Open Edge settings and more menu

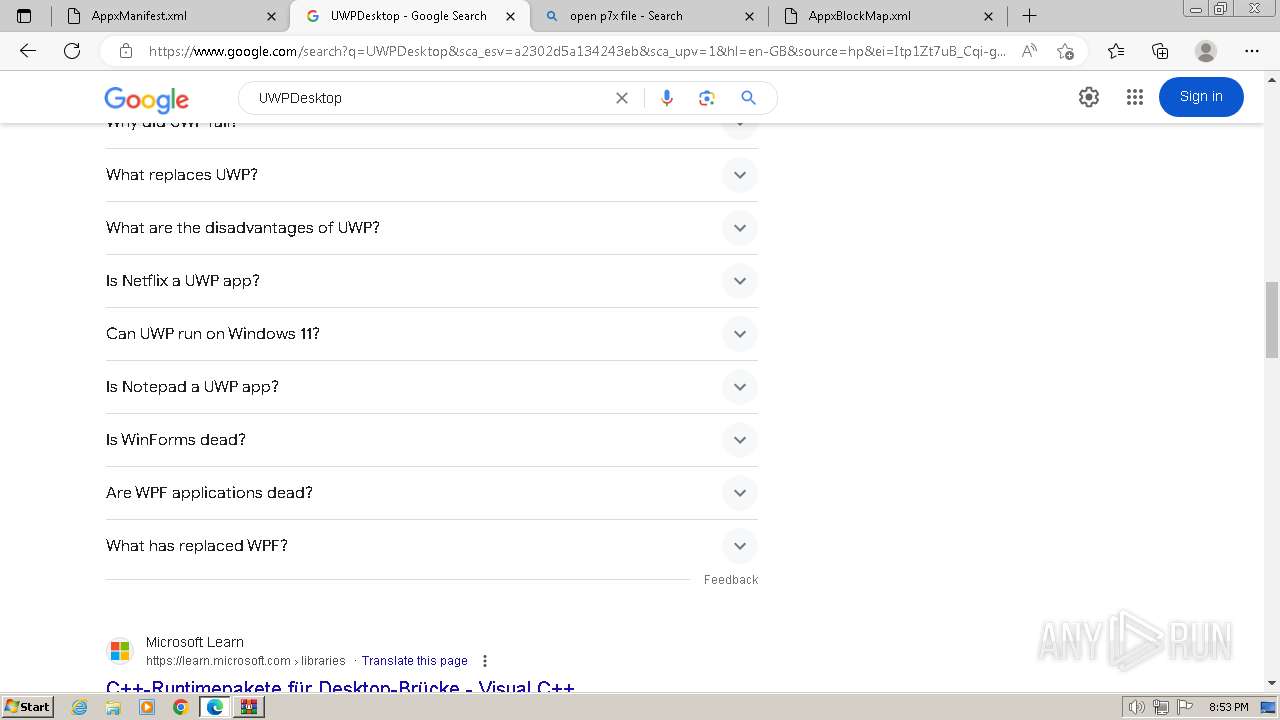pos(1252,51)
